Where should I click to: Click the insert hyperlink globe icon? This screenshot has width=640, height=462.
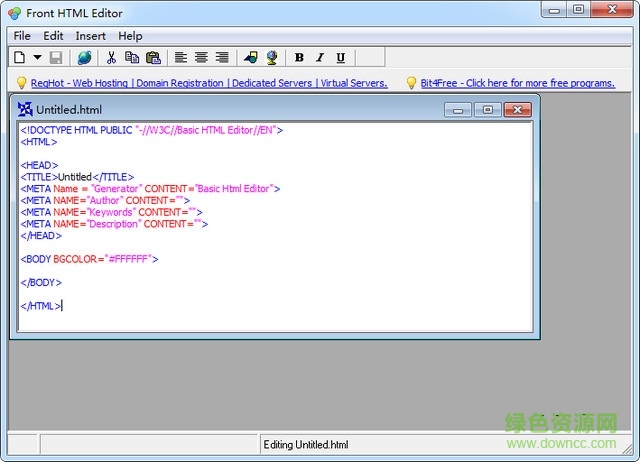[x=271, y=58]
